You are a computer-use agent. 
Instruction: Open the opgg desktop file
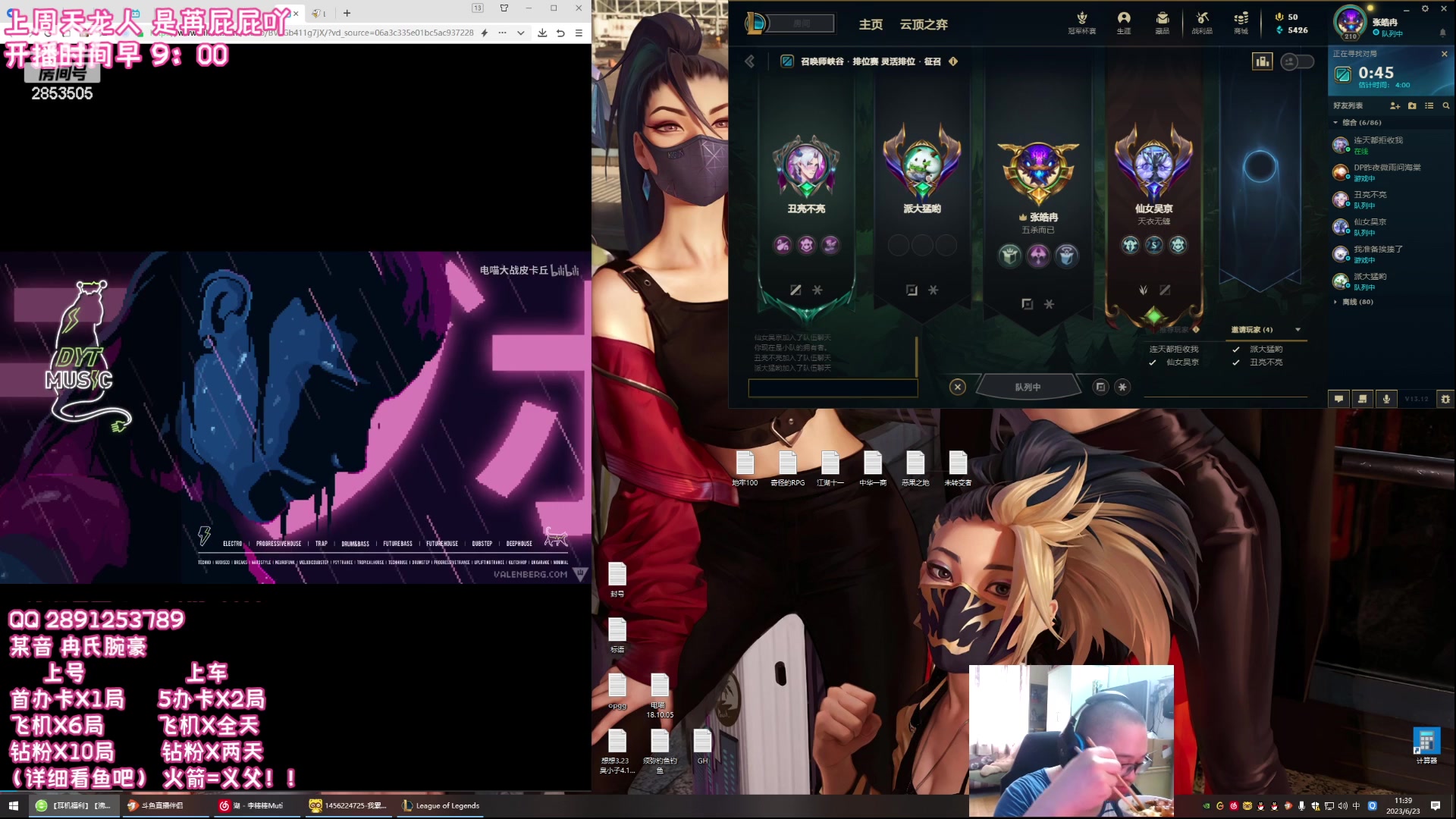point(617,692)
